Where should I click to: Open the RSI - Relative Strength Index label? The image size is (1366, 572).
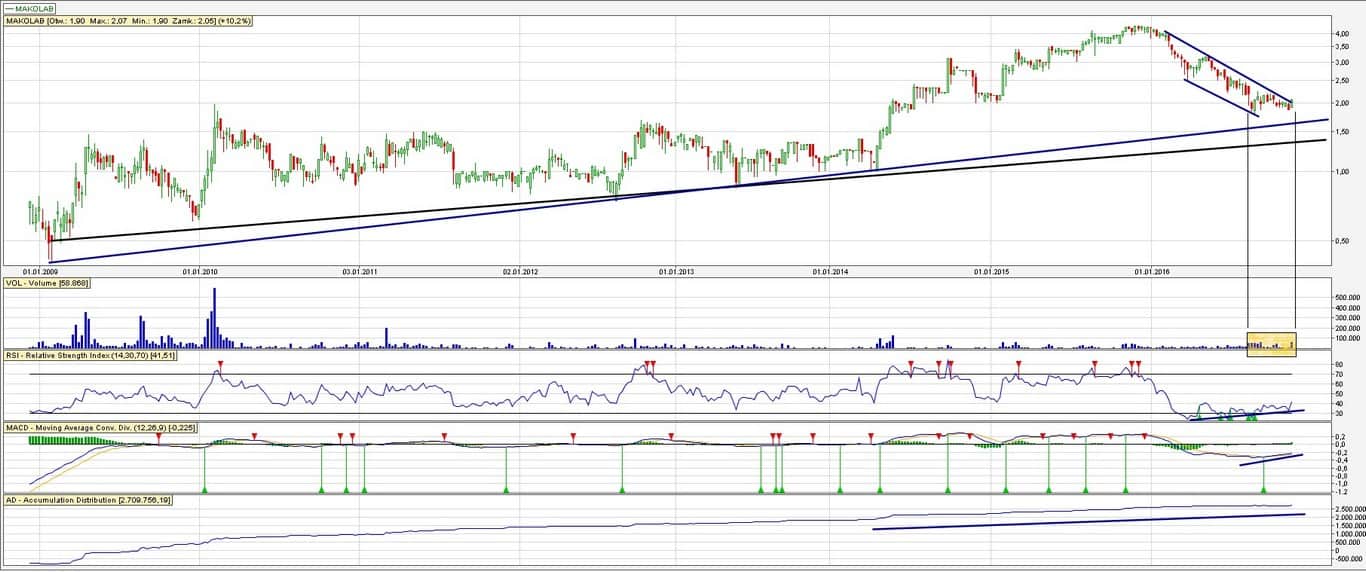tap(90, 355)
